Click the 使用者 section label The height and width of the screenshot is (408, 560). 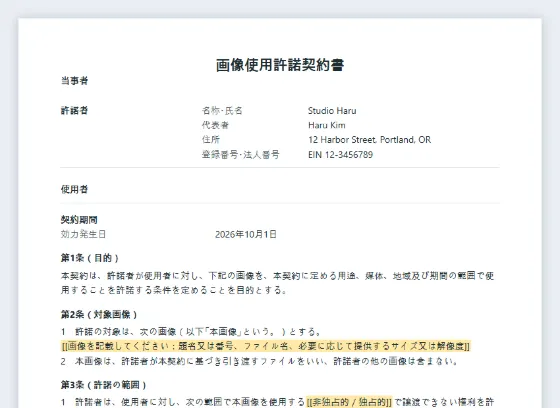point(74,189)
